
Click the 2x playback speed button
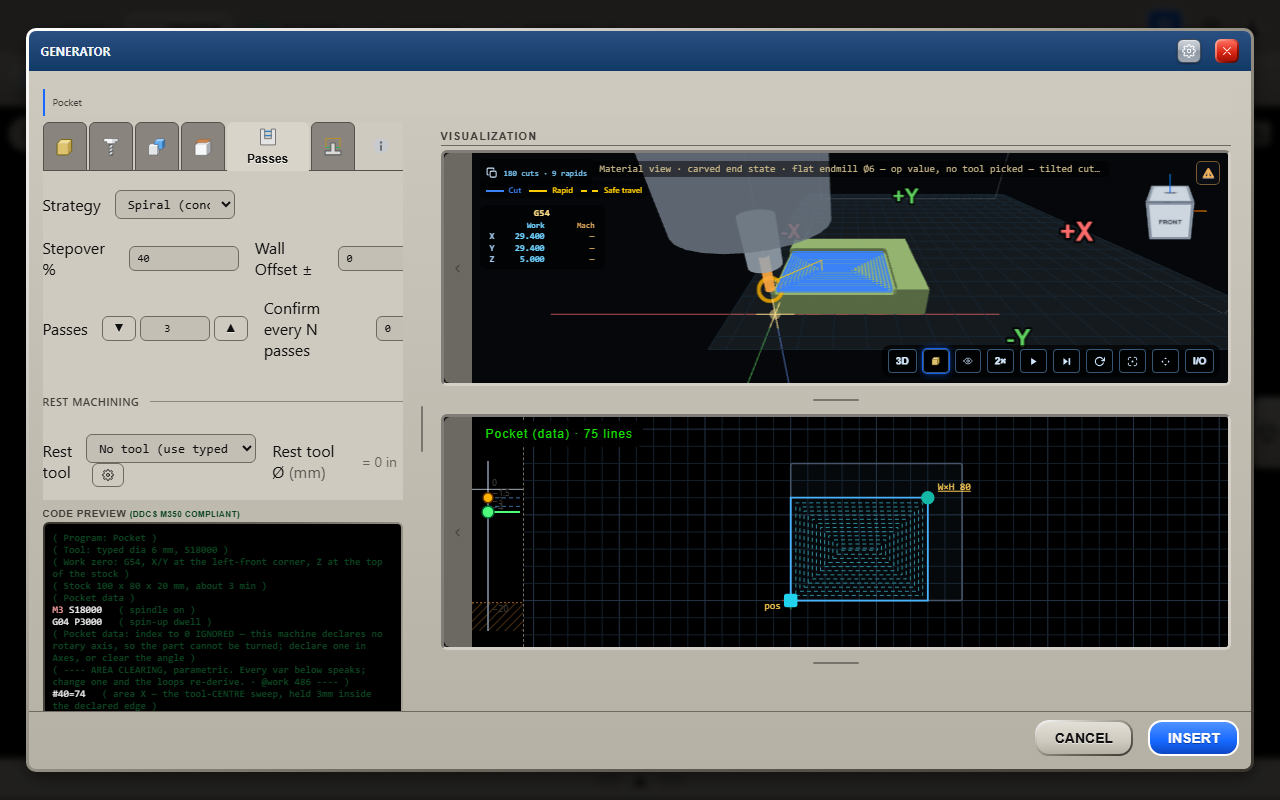(x=1001, y=361)
